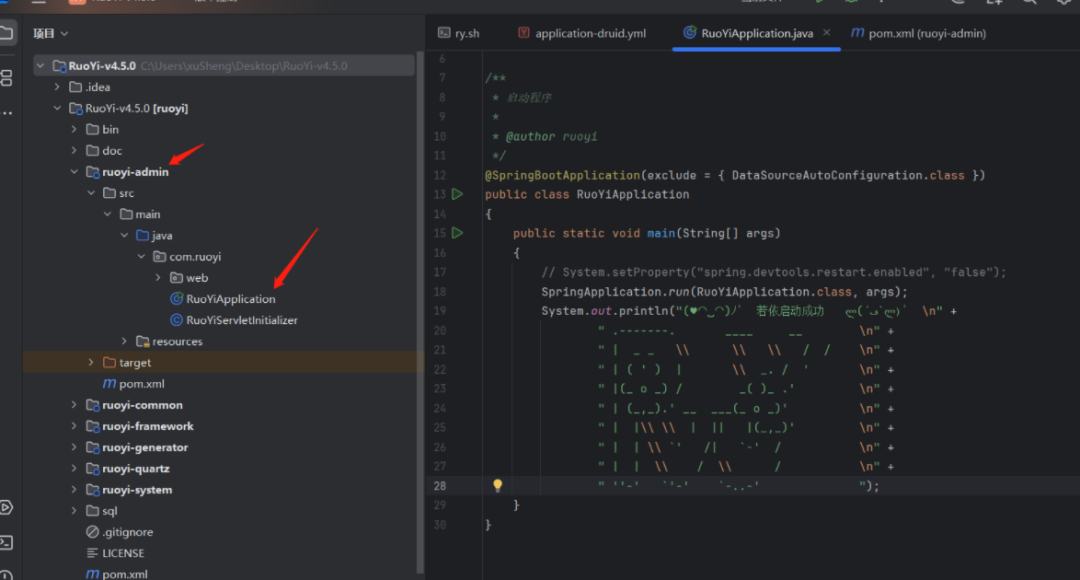Click the resources folder icon

tap(143, 342)
